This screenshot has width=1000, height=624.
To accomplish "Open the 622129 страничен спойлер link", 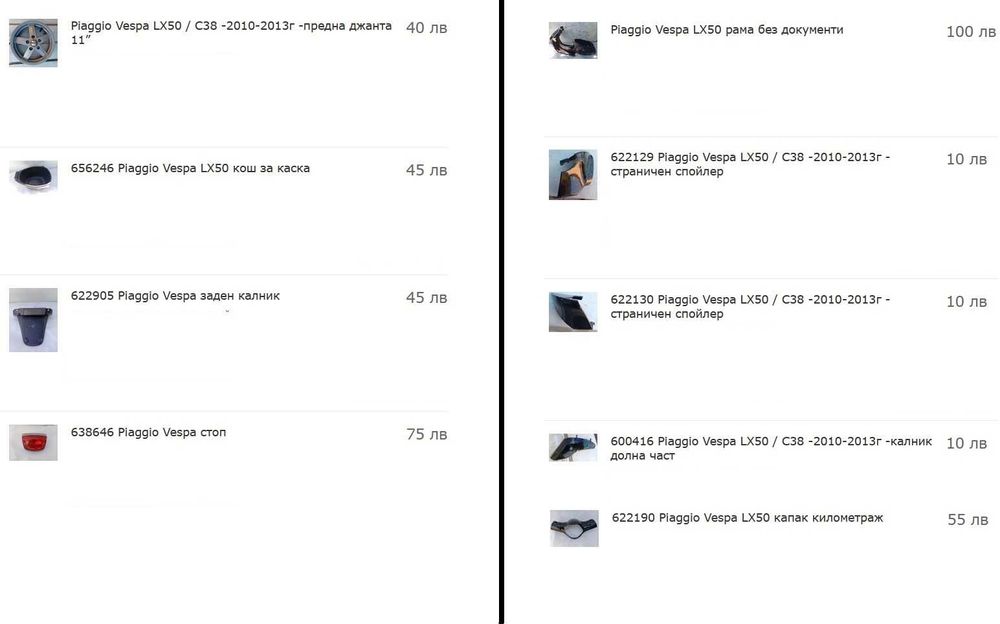I will (750, 164).
